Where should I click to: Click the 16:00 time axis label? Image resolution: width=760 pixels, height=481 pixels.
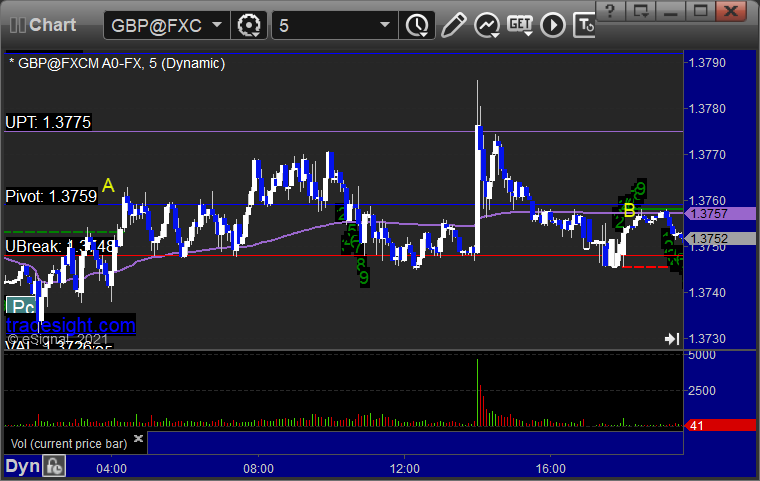(x=551, y=469)
